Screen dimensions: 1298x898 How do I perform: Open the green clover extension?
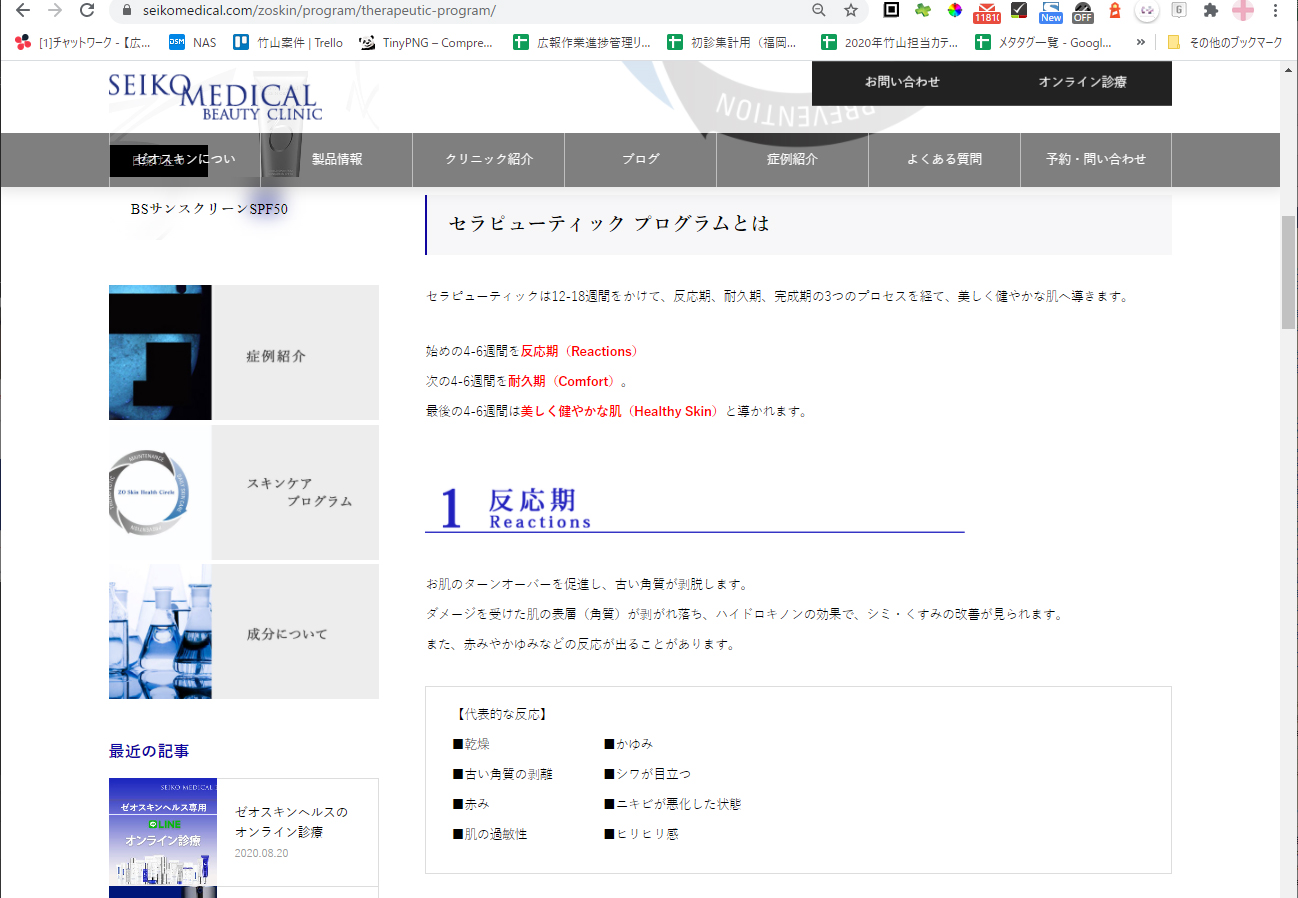click(923, 10)
